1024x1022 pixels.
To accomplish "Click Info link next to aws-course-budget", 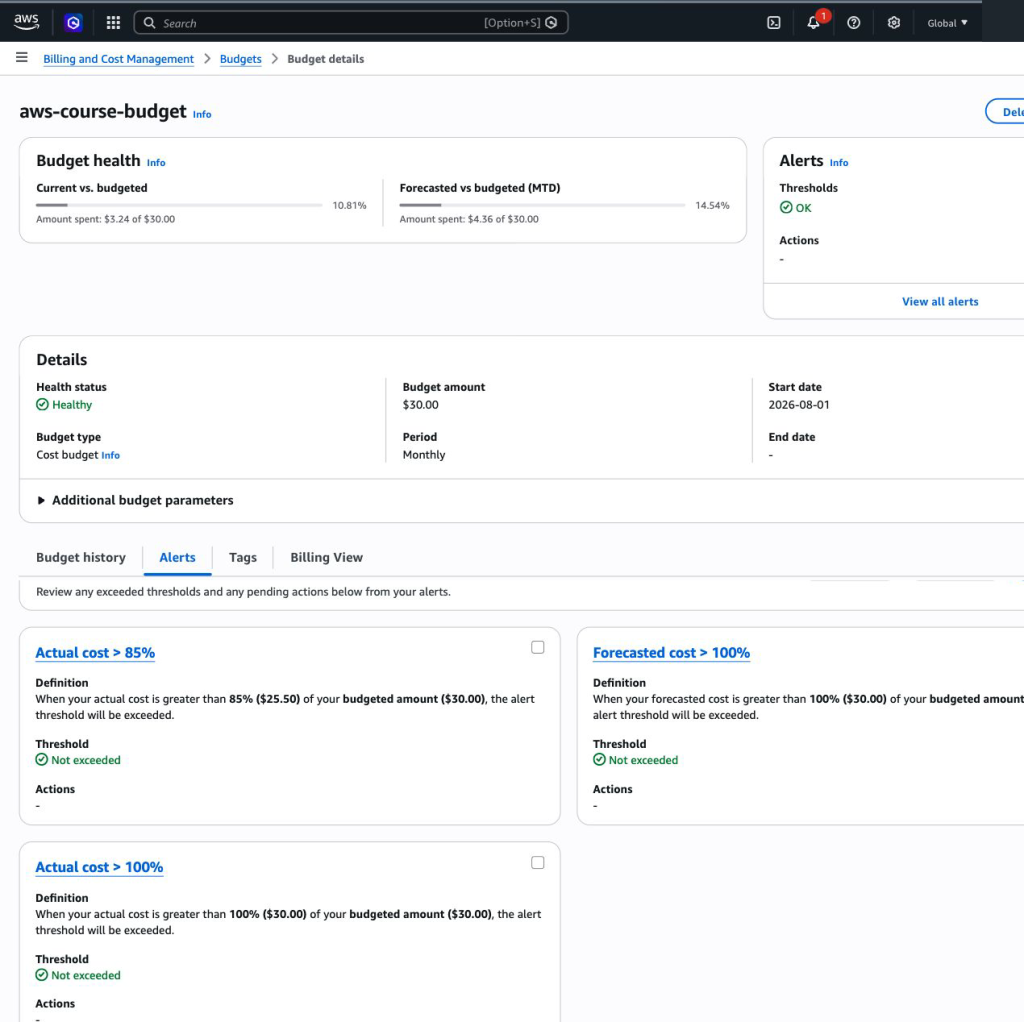I will (202, 114).
